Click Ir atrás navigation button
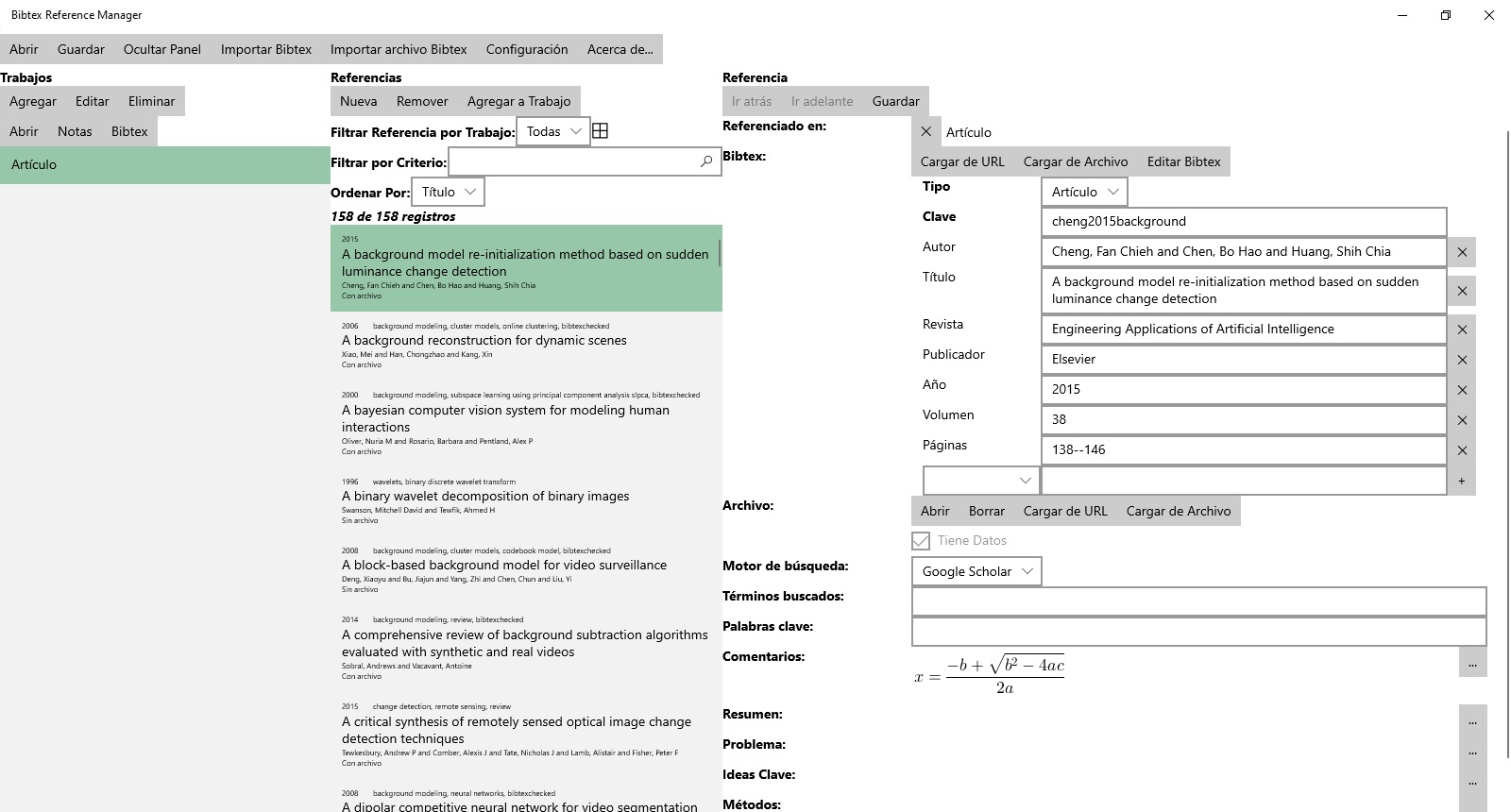Viewport: 1511px width, 812px height. tap(752, 101)
